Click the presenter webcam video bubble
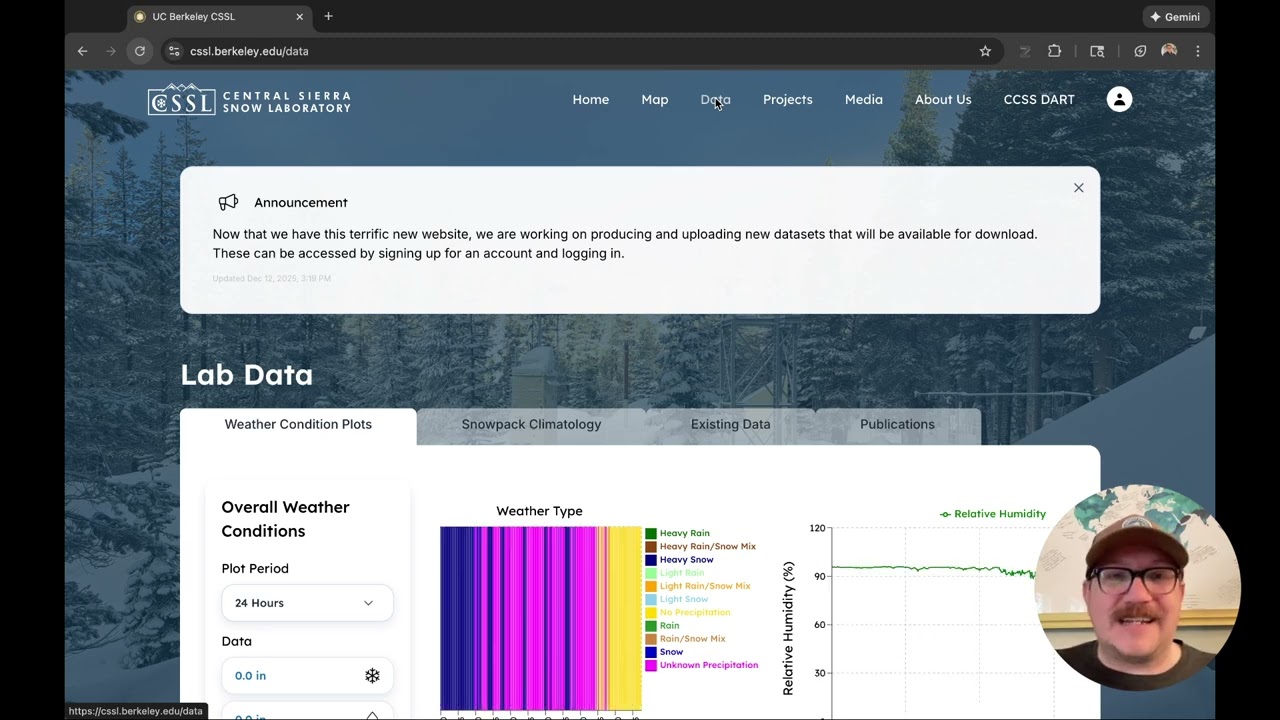 1136,588
